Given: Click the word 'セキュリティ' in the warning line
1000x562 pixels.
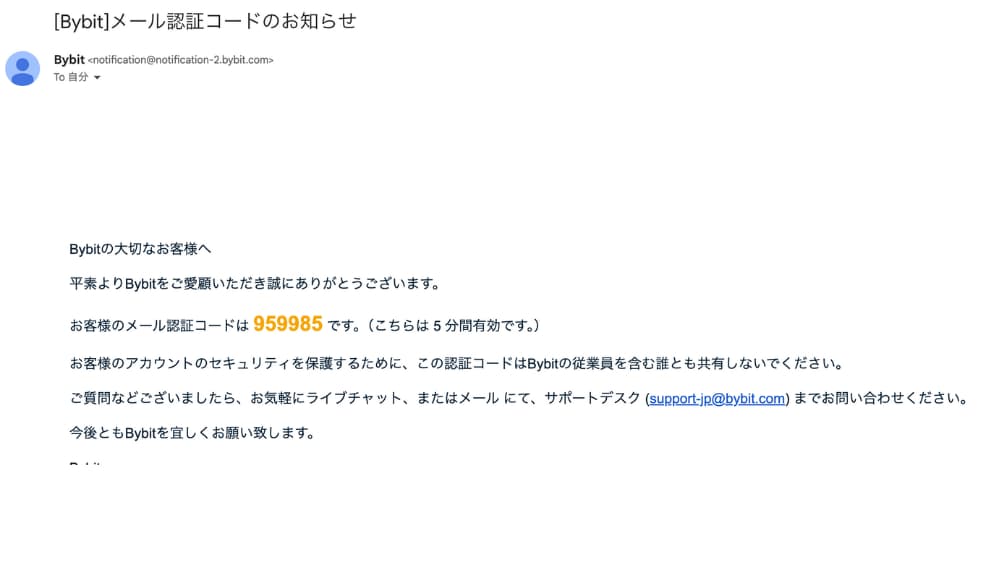Looking at the screenshot, I should coord(250,364).
